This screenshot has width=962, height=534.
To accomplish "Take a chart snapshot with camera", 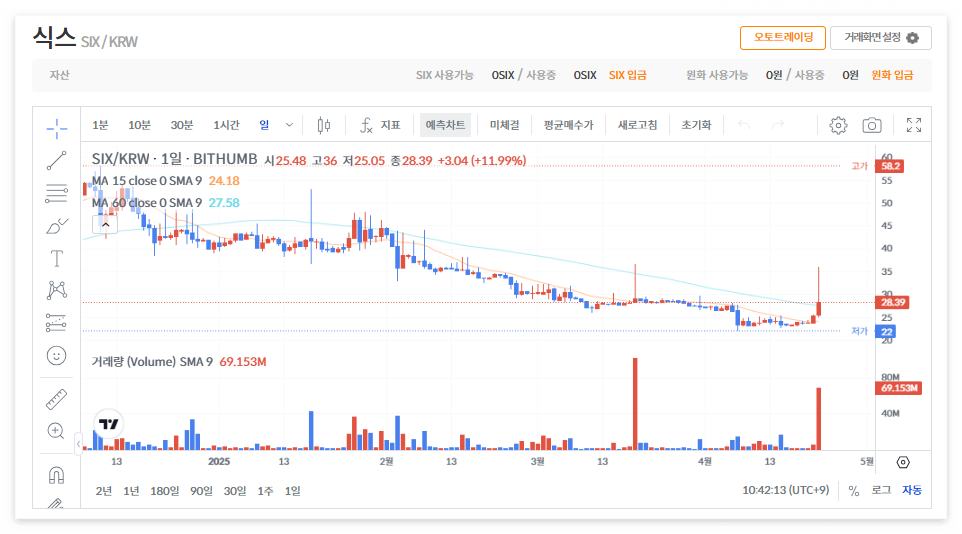I will pos(872,125).
